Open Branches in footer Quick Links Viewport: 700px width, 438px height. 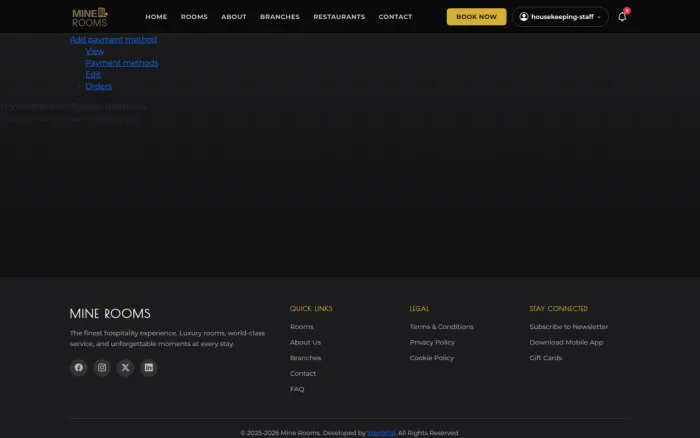tap(305, 358)
